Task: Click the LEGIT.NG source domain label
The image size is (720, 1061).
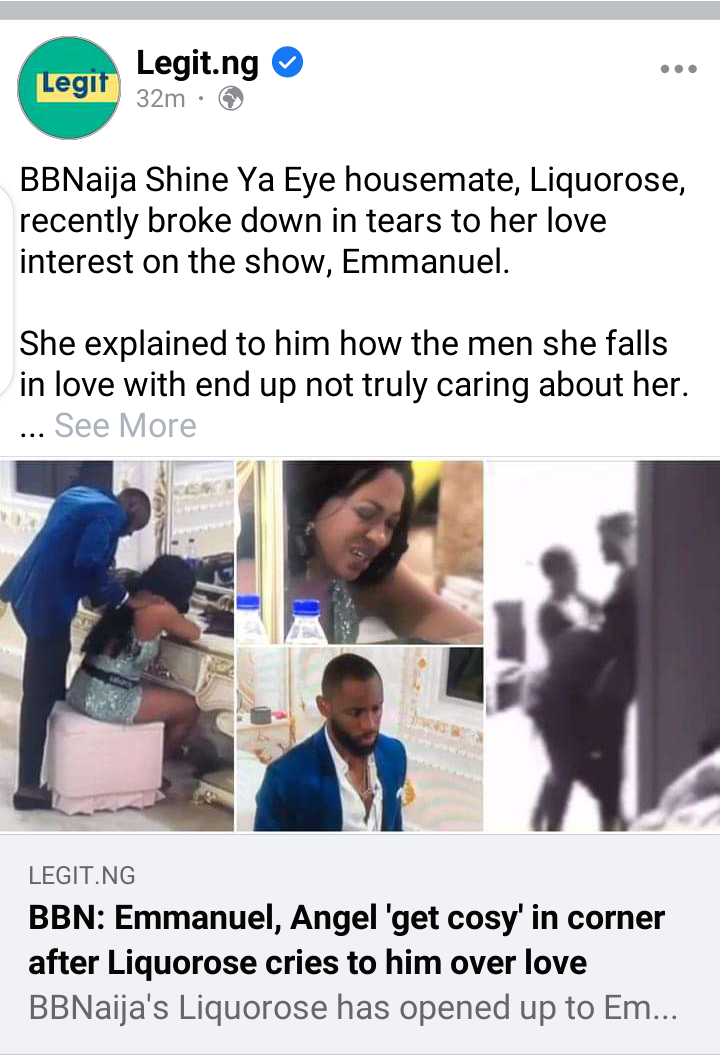Action: click(x=82, y=876)
